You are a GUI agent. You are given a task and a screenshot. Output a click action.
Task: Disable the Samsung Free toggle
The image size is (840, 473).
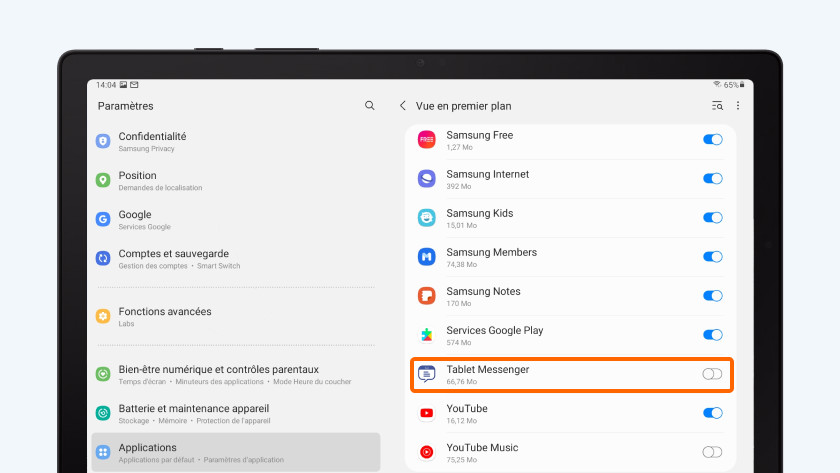712,139
